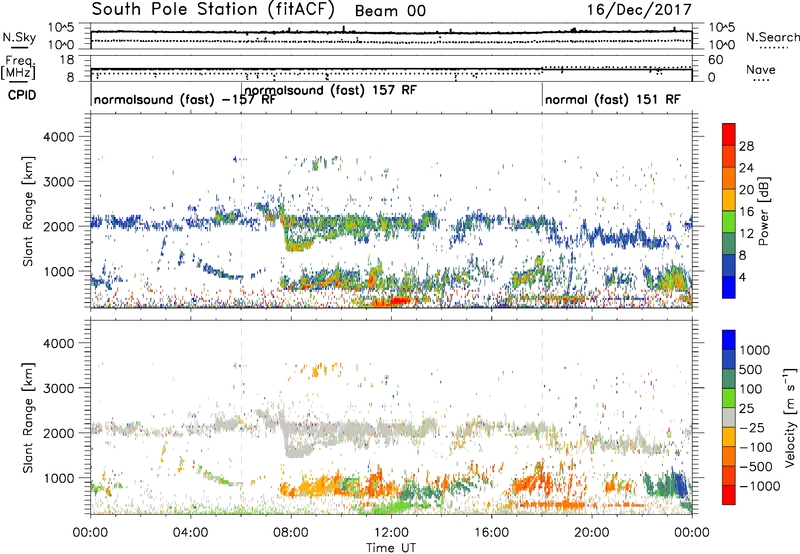
Task: Click the '08:00' time axis tick
Action: pyautogui.click(x=291, y=533)
